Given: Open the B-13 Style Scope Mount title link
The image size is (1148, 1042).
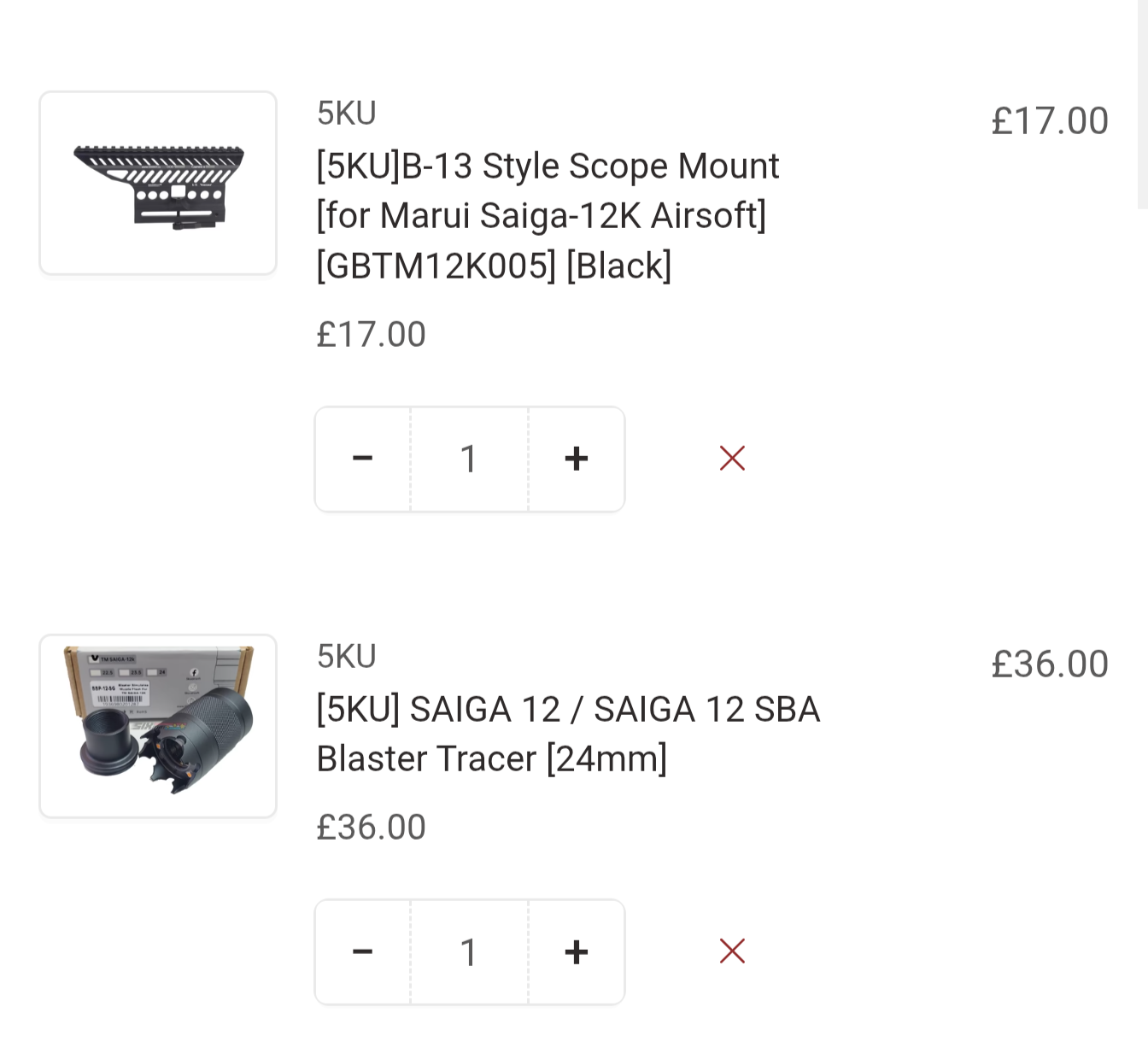Looking at the screenshot, I should (547, 167).
